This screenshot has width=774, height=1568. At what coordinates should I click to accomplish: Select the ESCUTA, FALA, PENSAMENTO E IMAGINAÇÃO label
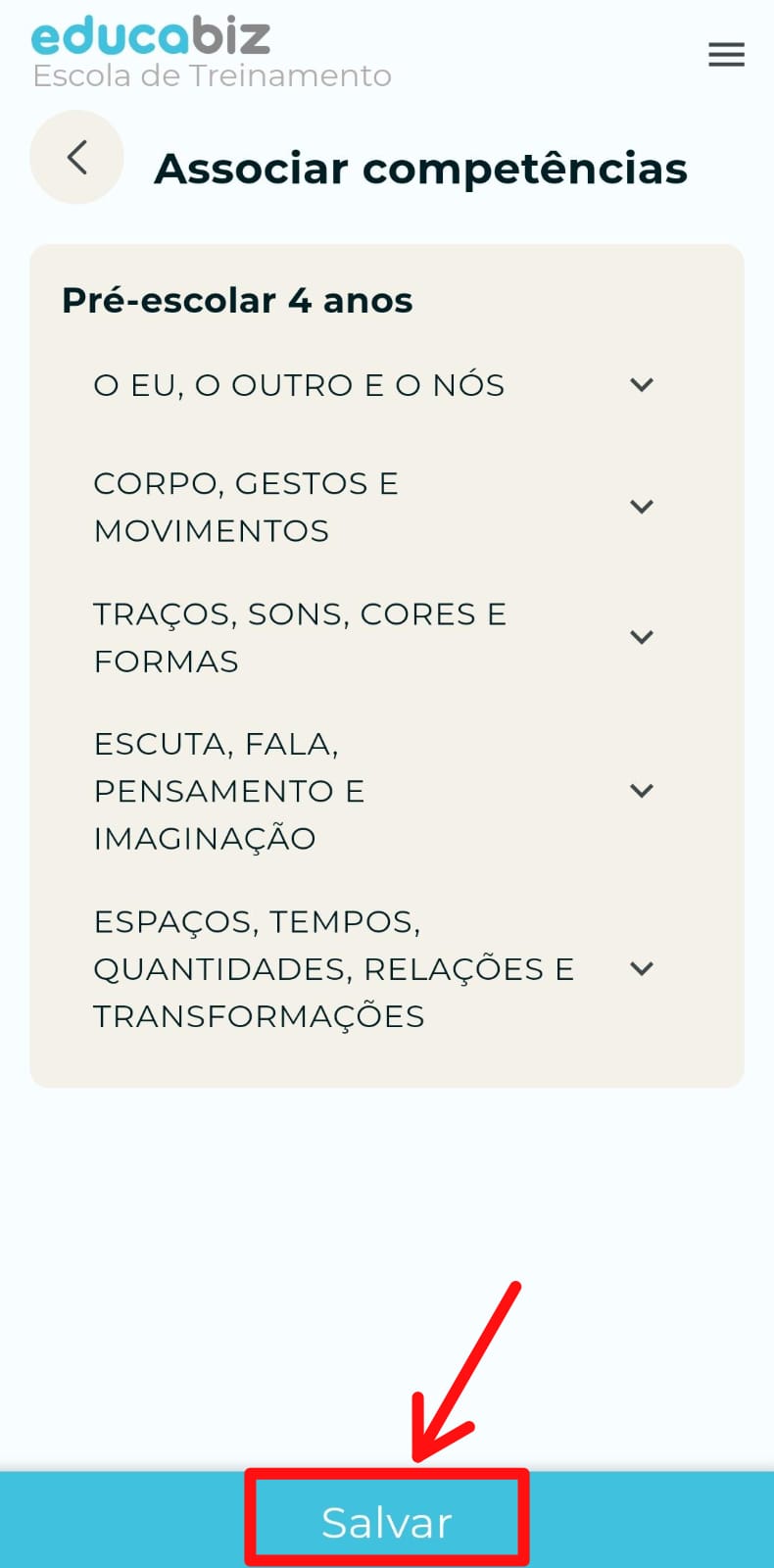(228, 791)
